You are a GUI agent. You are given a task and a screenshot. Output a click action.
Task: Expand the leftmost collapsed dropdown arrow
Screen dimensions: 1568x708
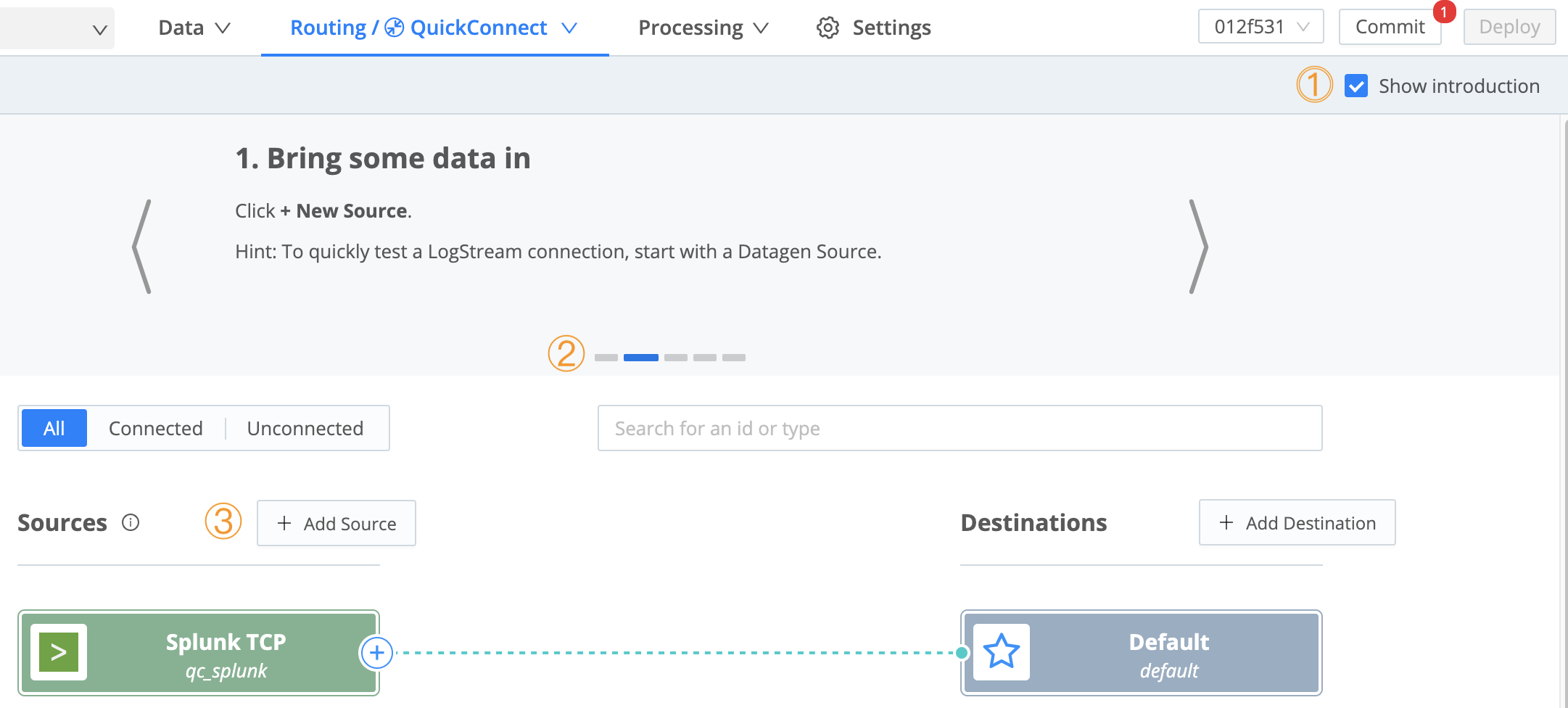coord(100,30)
